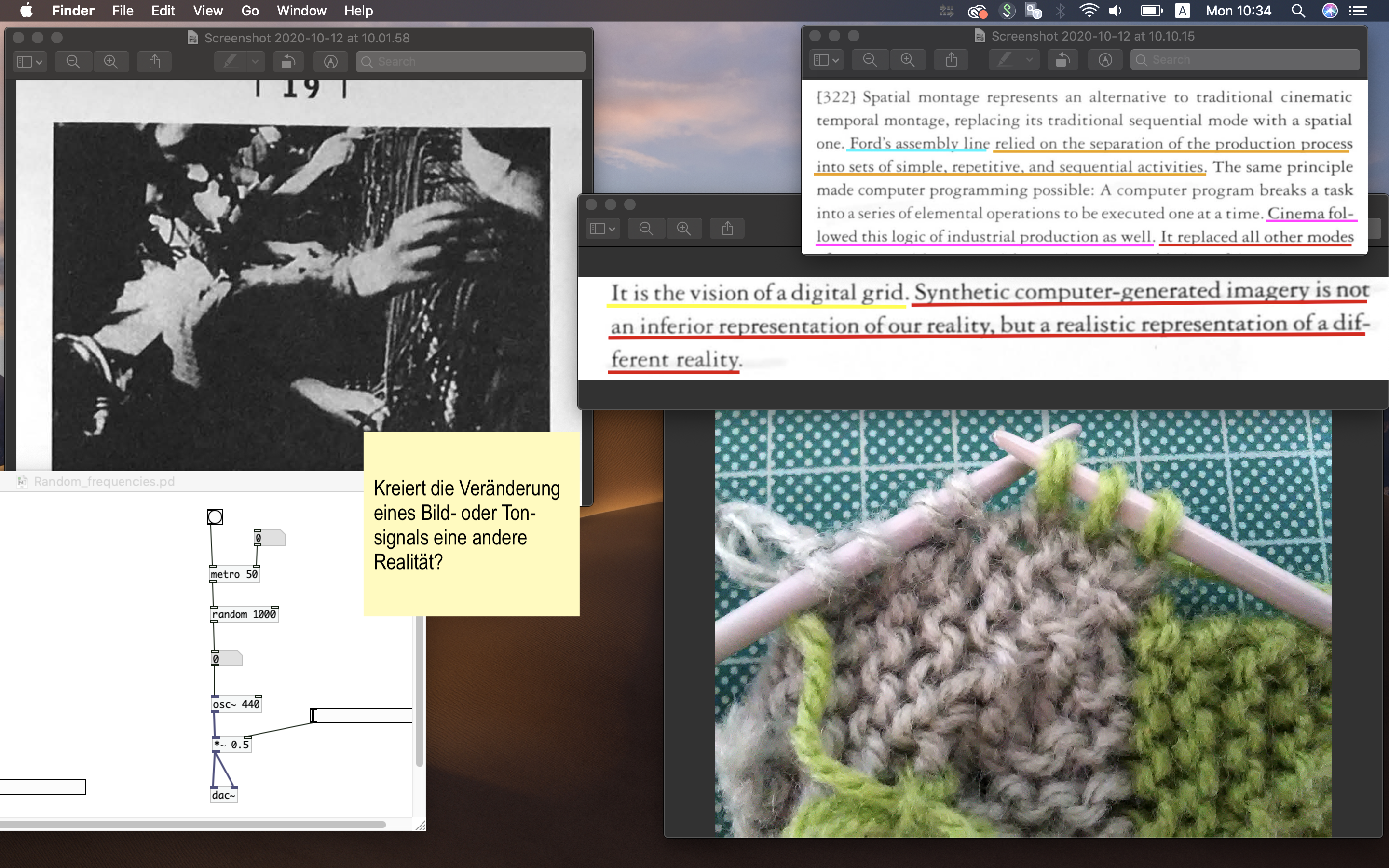This screenshot has width=1389, height=868.
Task: Open Markup toolbar in Screenshot 10.10.15 window
Action: [x=1105, y=60]
